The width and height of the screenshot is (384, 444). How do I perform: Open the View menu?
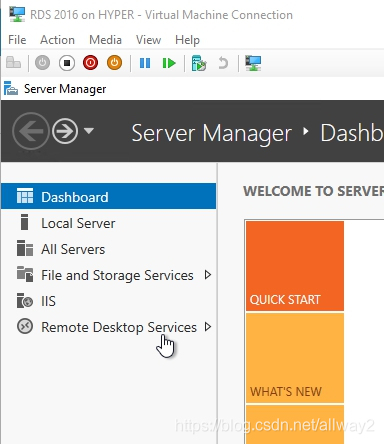[x=148, y=40]
